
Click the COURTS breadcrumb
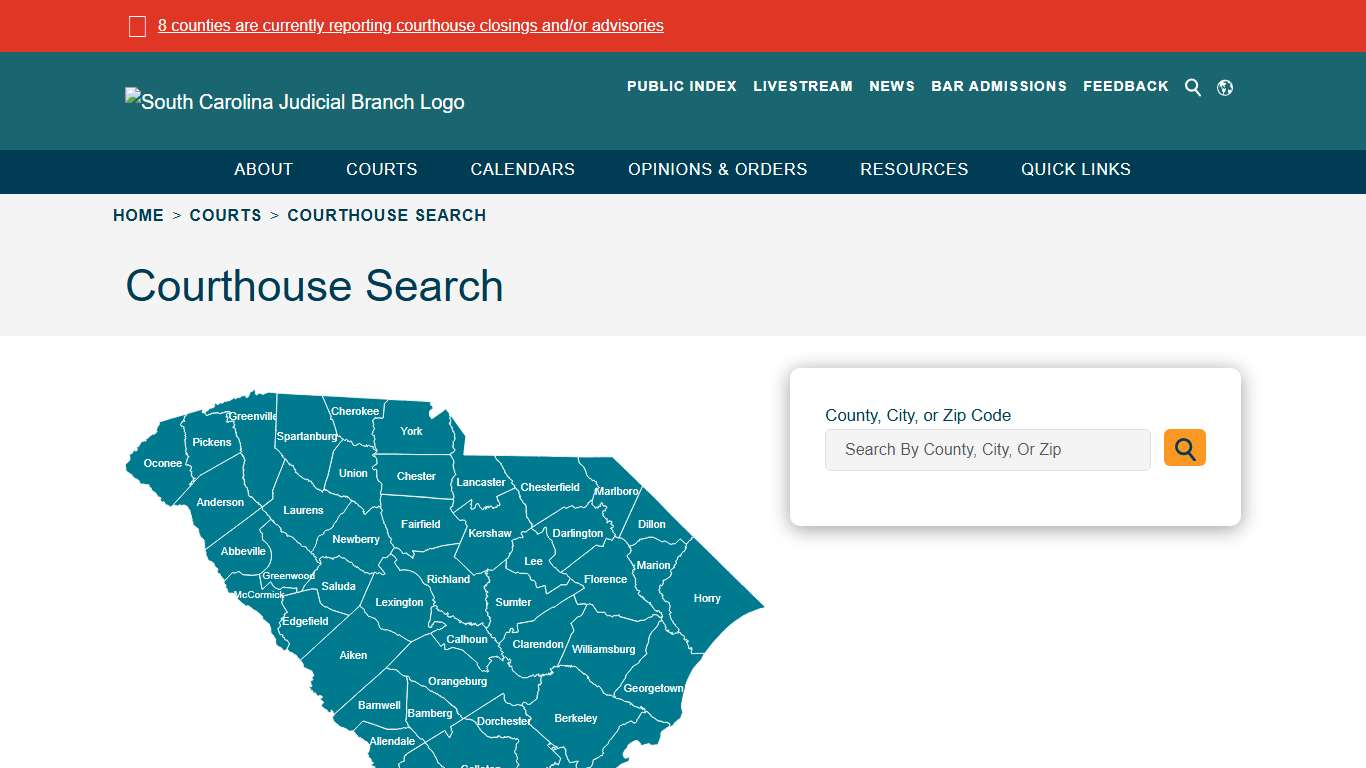pyautogui.click(x=226, y=215)
